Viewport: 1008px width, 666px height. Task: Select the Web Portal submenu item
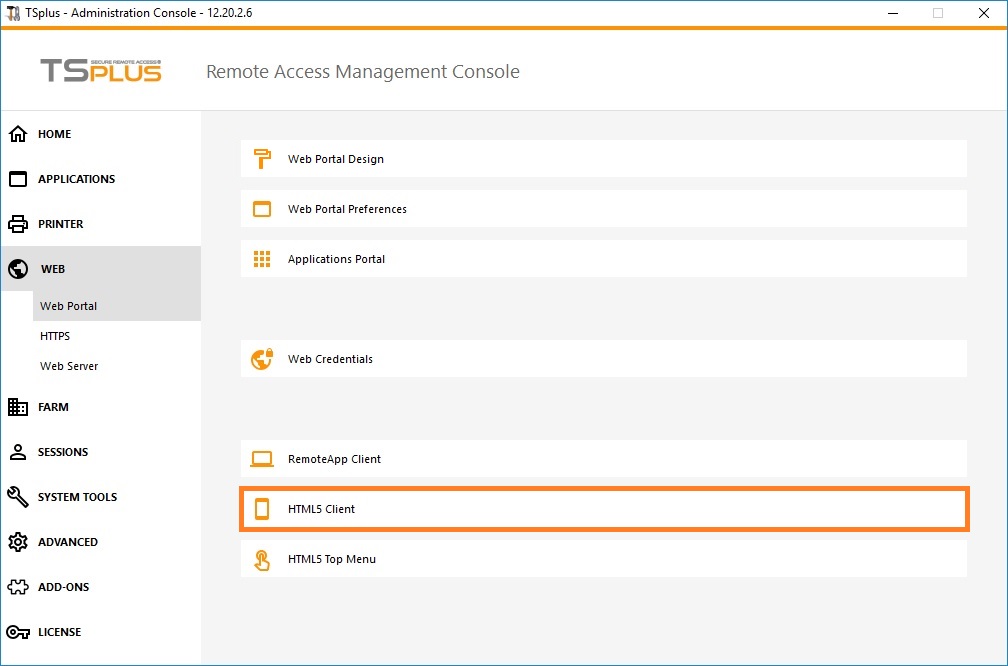(69, 306)
